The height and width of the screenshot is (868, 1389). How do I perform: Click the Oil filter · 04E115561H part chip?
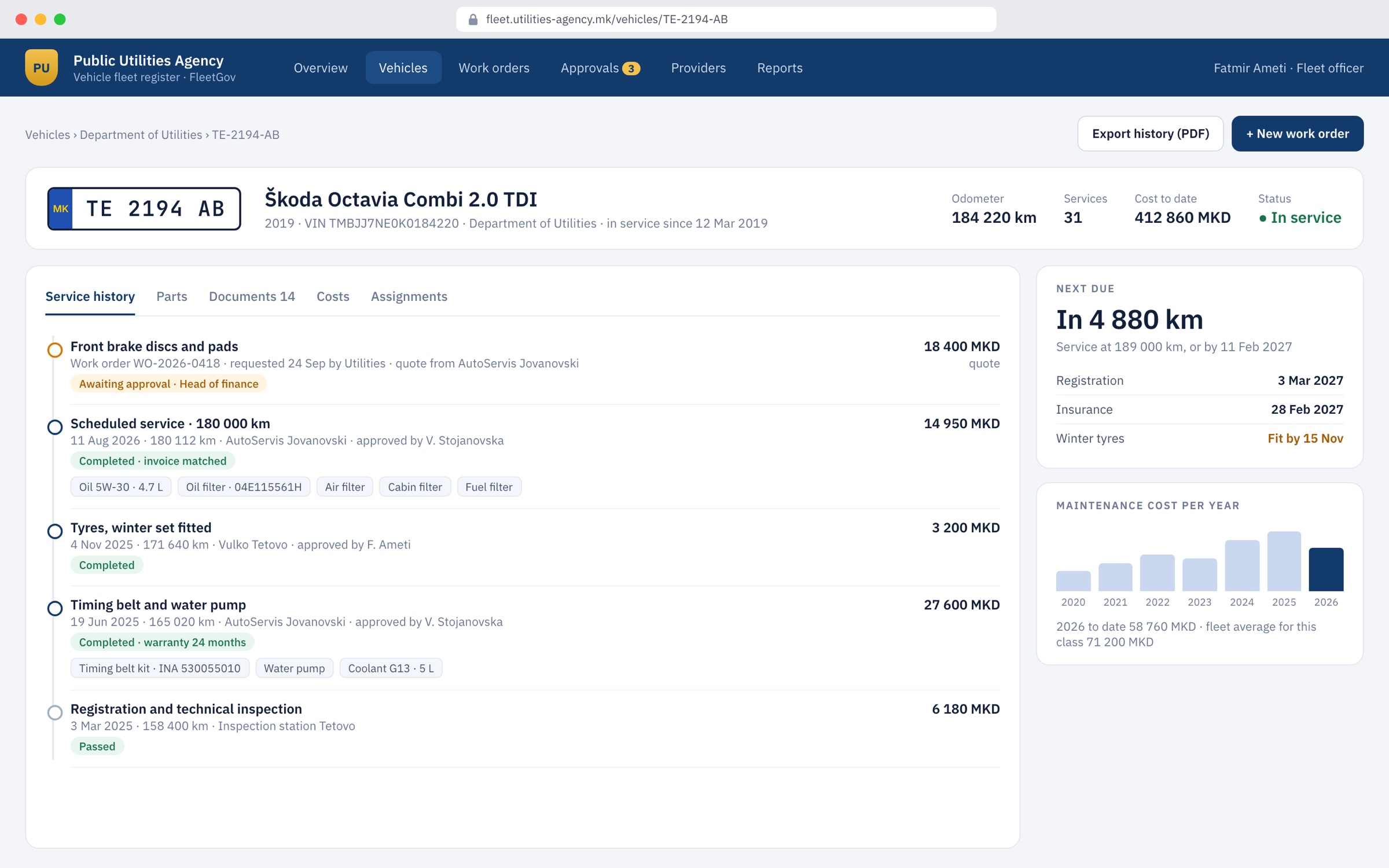(244, 487)
